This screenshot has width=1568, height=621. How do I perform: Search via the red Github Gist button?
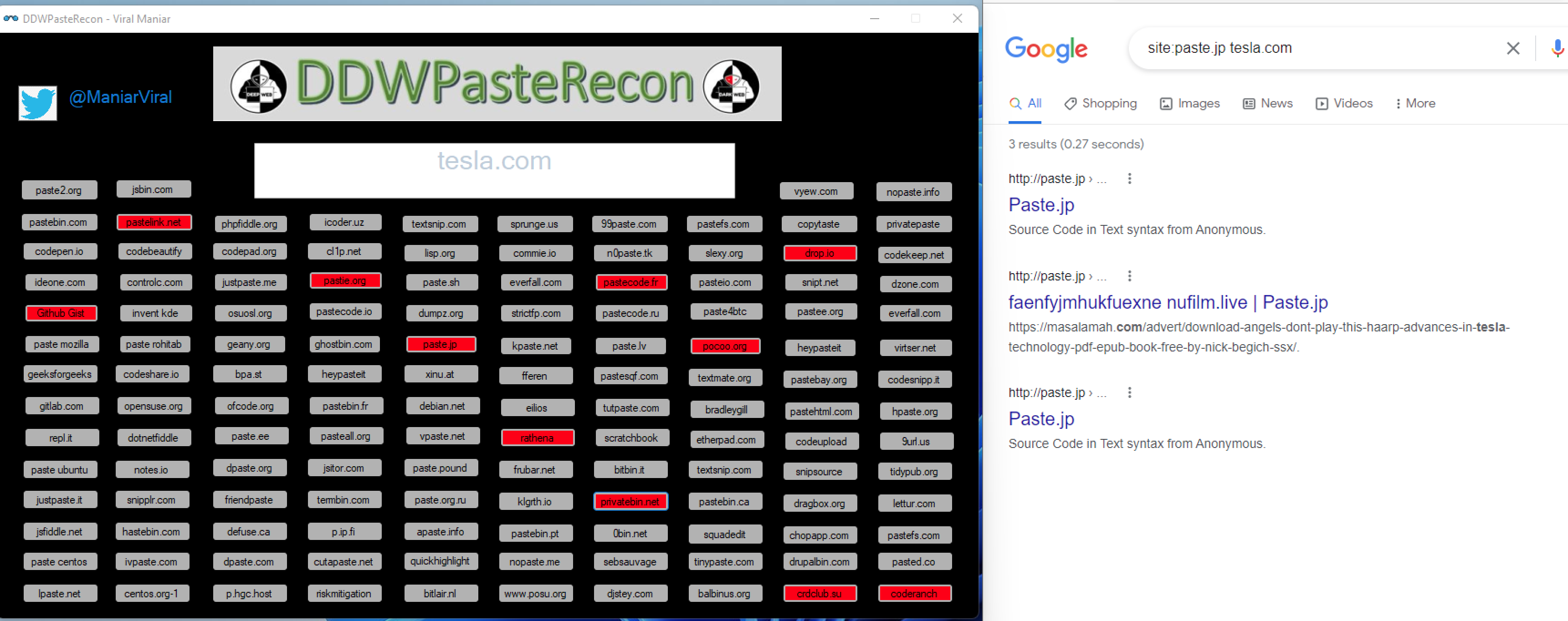[x=61, y=313]
